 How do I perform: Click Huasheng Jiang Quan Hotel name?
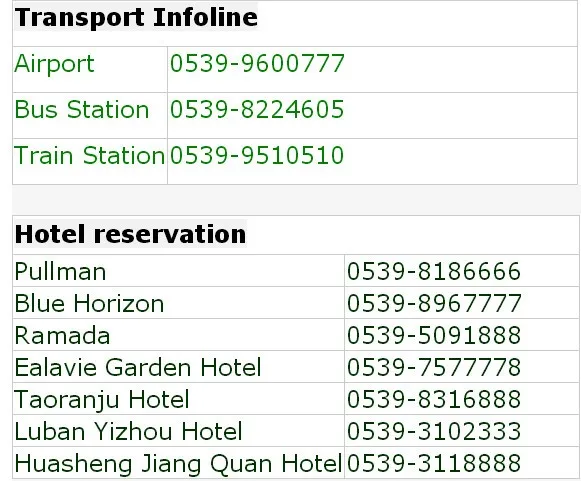(x=178, y=464)
